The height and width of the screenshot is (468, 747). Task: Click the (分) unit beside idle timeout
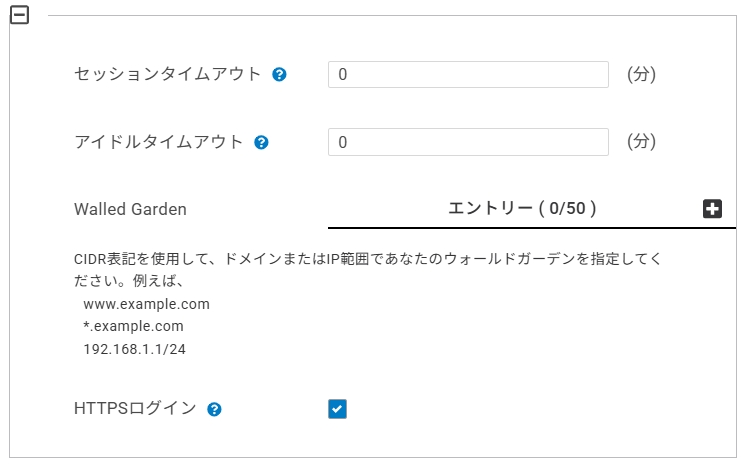(641, 142)
